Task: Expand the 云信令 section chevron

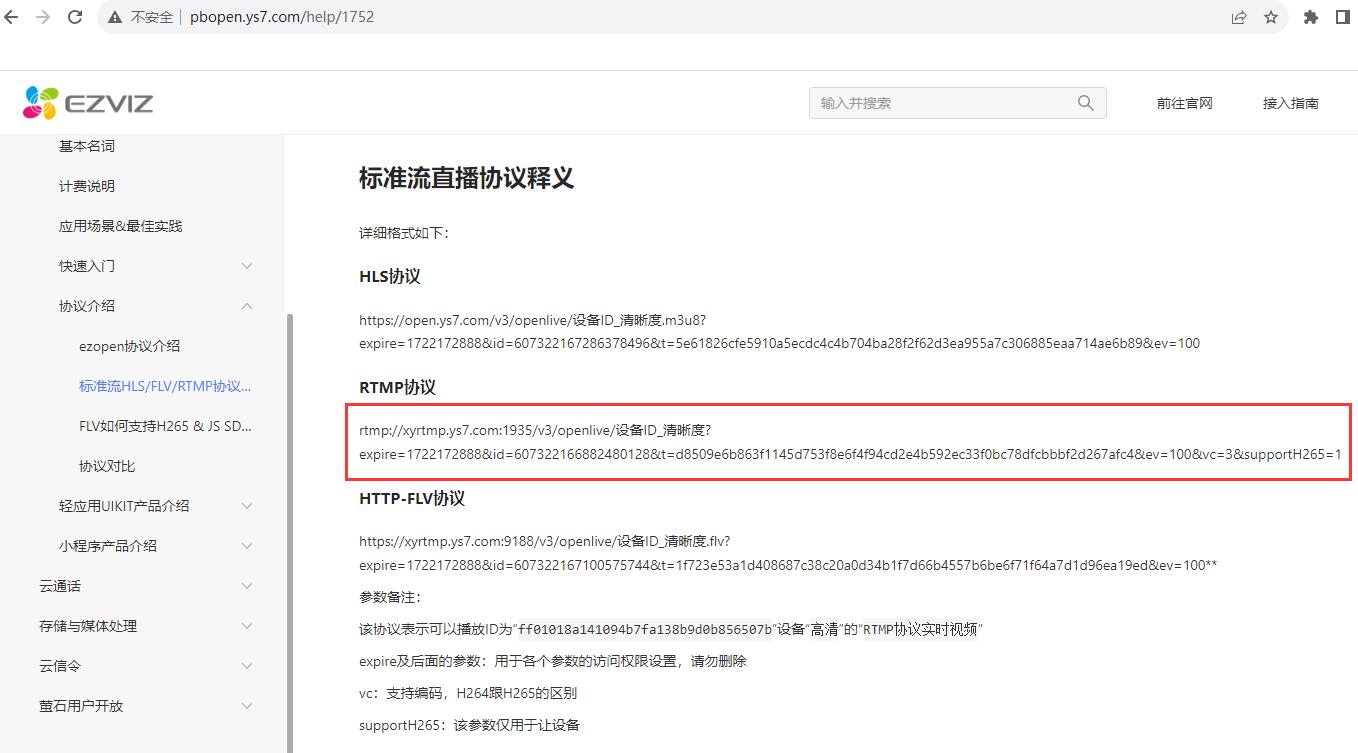Action: 247,666
